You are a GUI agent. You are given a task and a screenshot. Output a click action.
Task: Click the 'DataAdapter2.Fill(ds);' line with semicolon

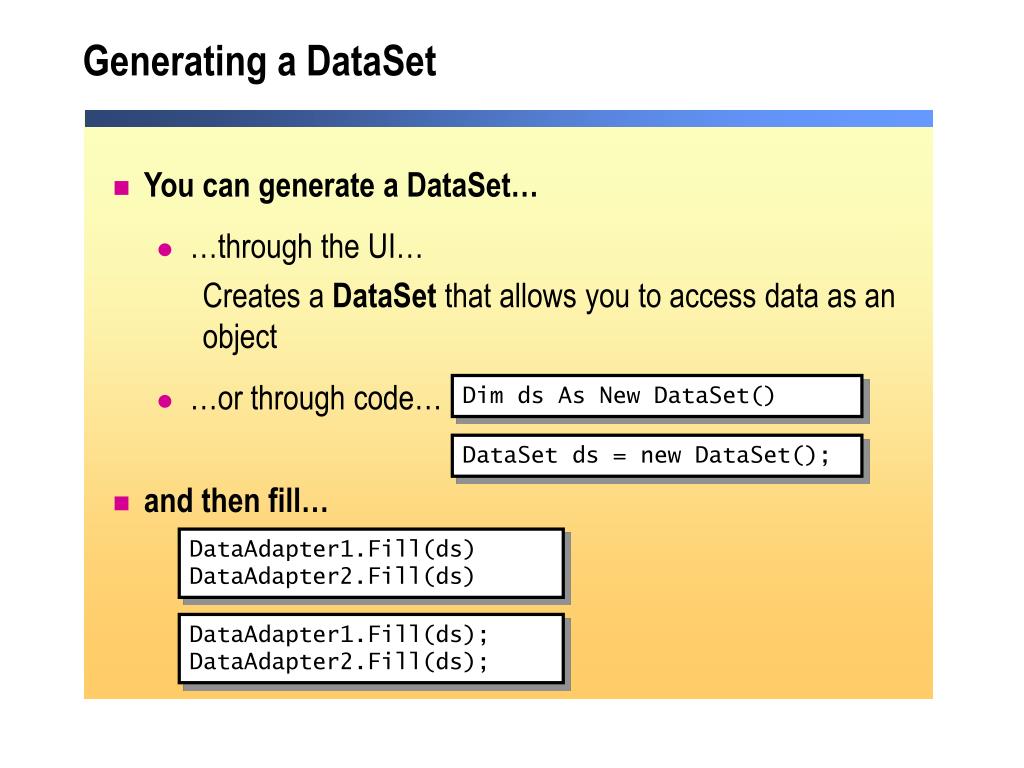pyautogui.click(x=338, y=662)
